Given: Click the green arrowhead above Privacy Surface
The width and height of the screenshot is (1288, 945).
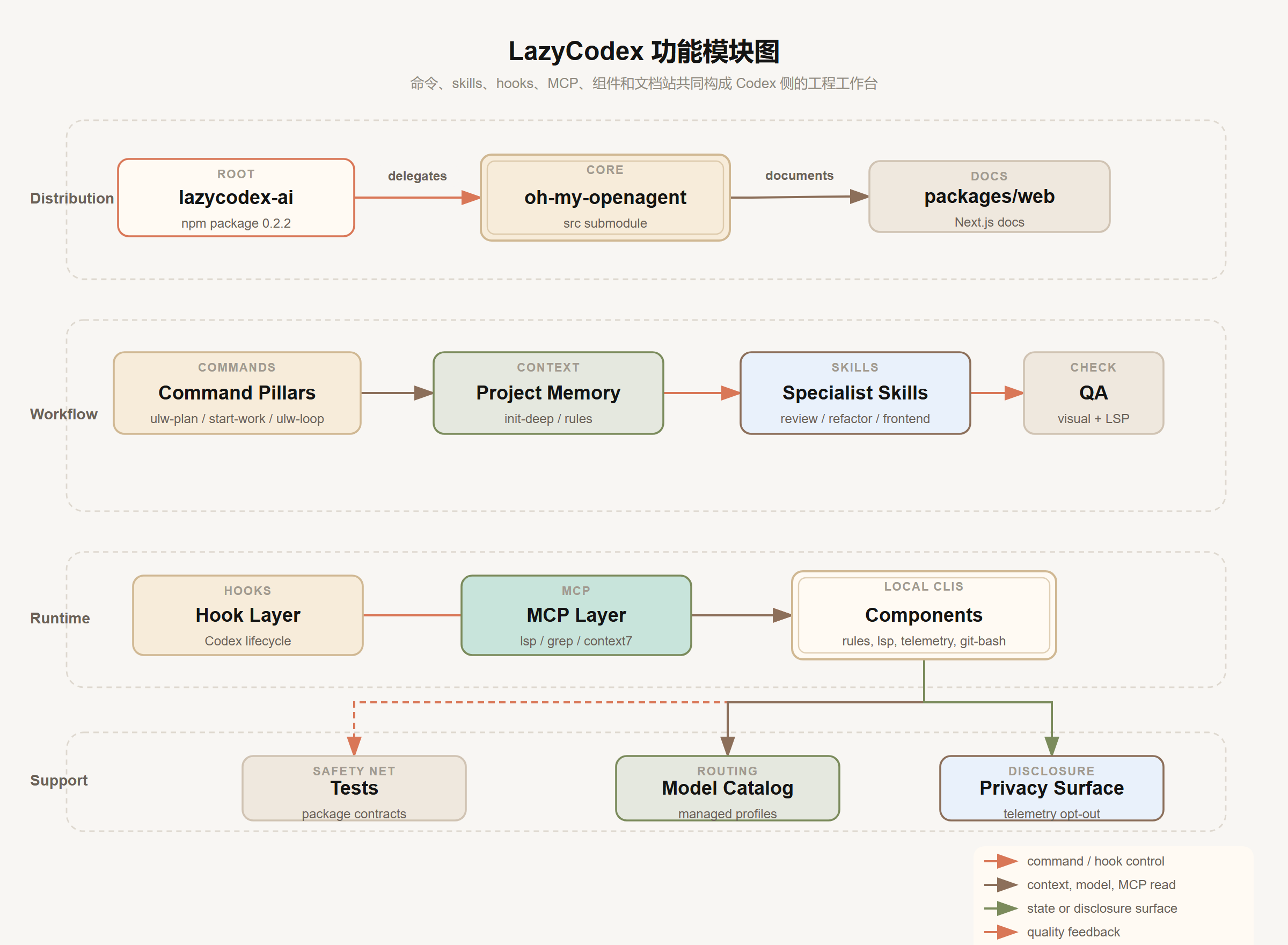Looking at the screenshot, I should click(x=1051, y=746).
